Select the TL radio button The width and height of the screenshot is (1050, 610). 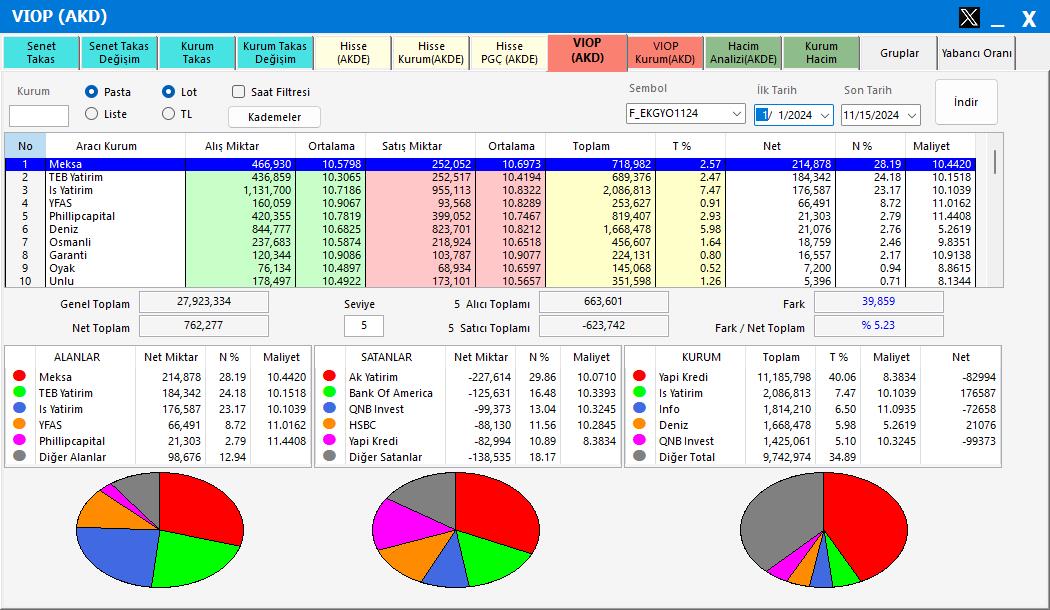[168, 114]
